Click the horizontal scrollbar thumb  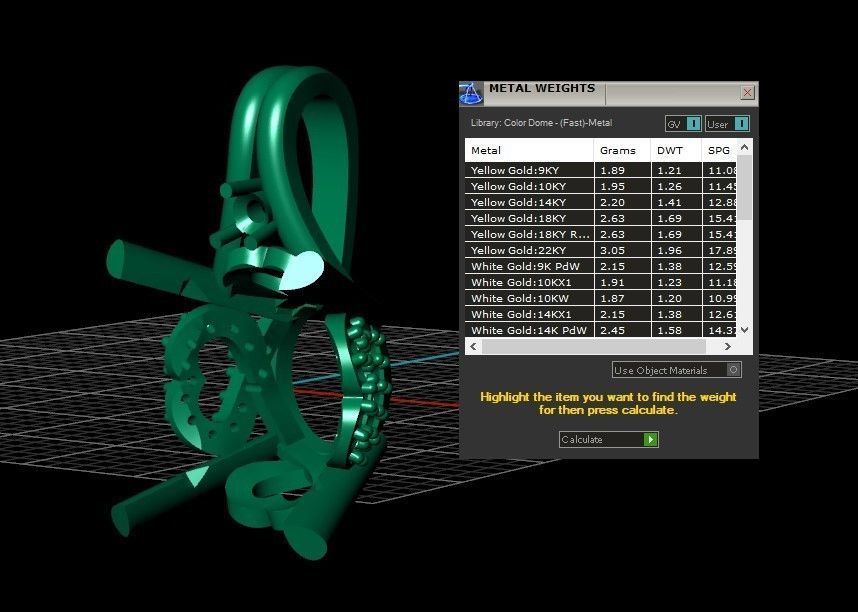tap(594, 347)
